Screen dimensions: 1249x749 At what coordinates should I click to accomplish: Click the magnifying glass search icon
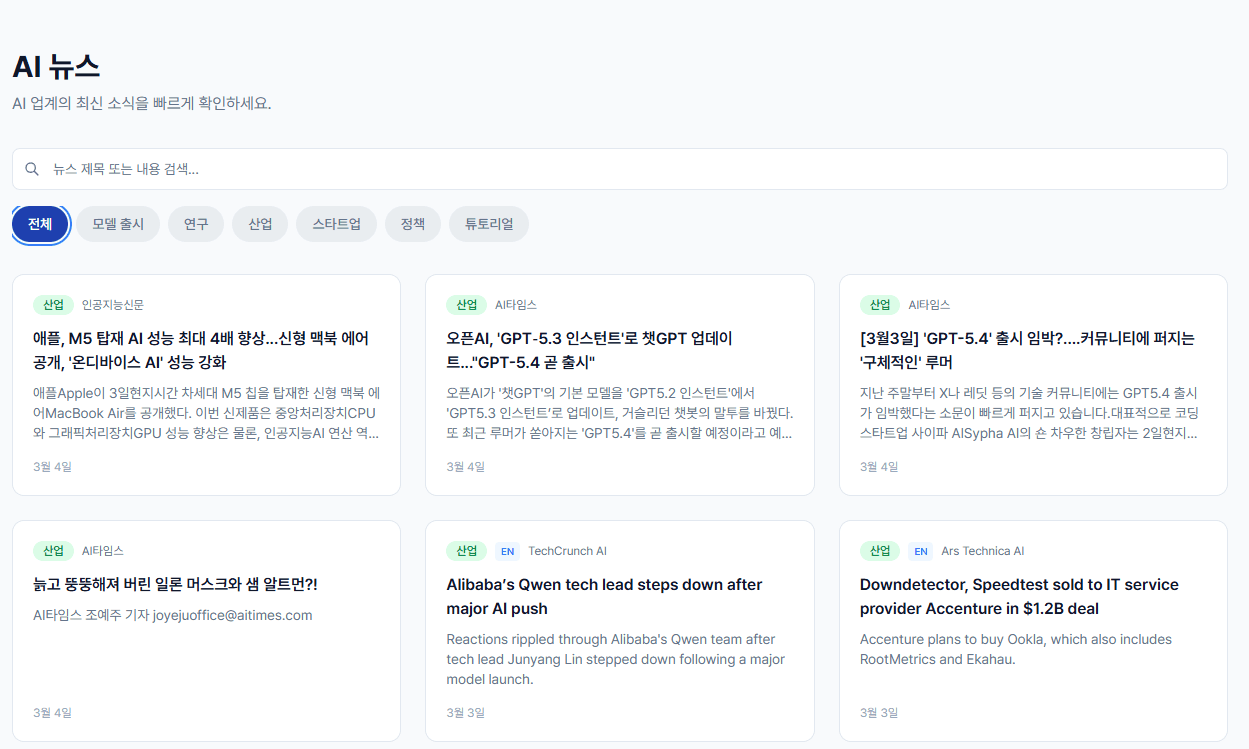pyautogui.click(x=31, y=169)
